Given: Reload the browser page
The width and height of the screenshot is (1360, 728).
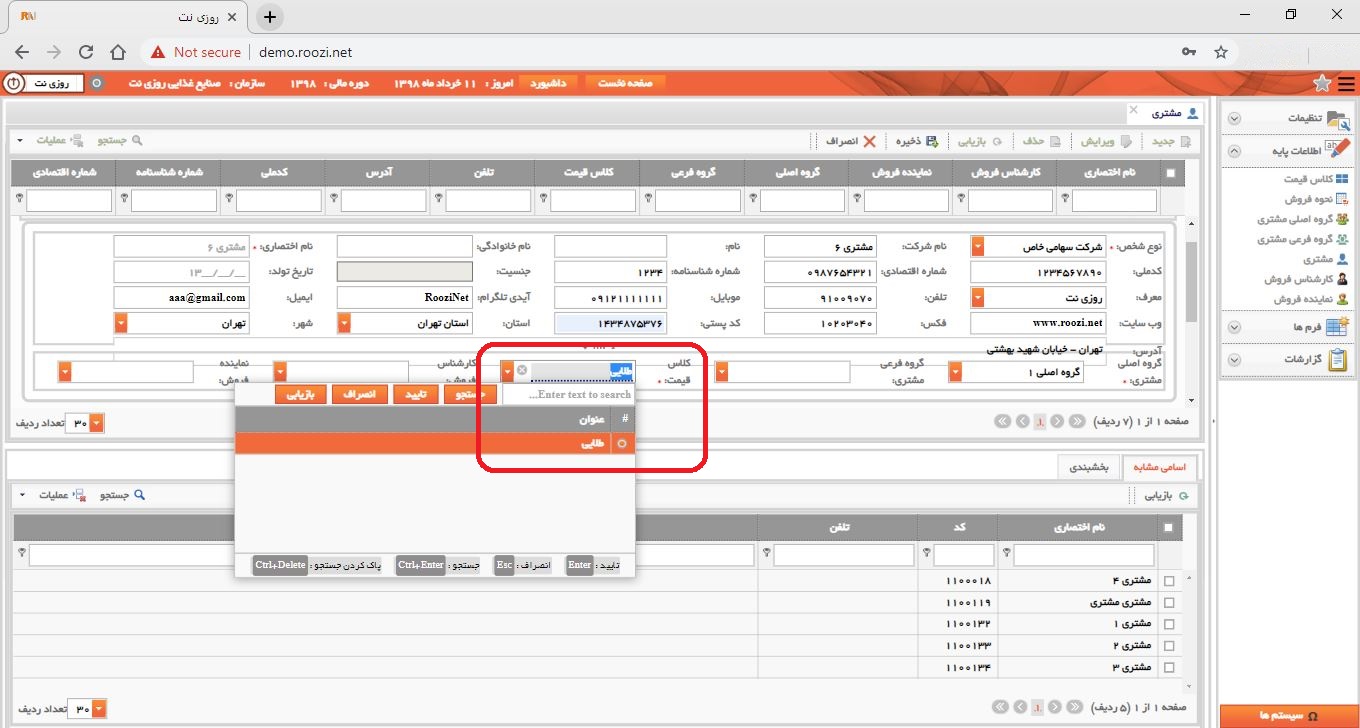Looking at the screenshot, I should click(x=86, y=52).
